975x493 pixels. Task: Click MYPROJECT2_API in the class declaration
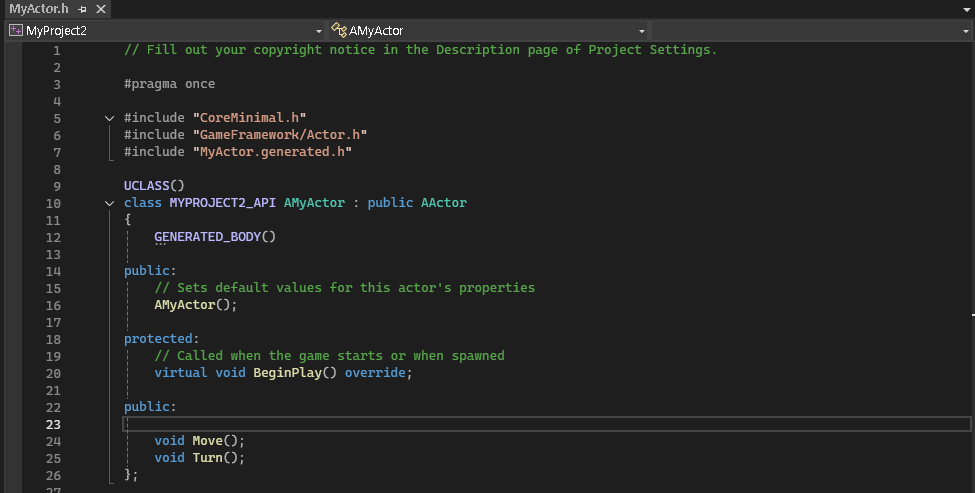click(x=223, y=203)
